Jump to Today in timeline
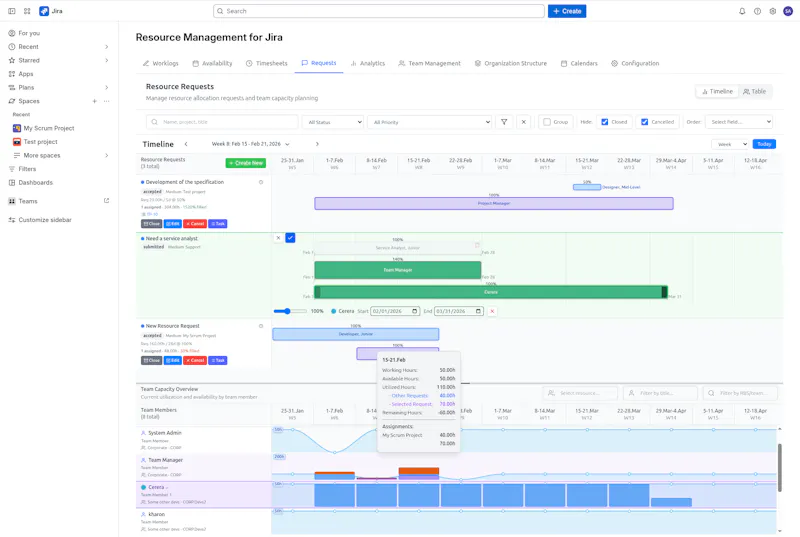 [x=764, y=144]
